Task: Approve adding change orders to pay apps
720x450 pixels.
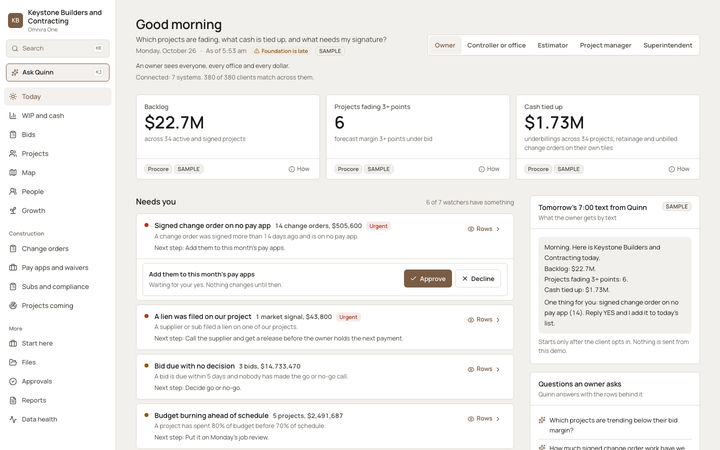Action: (428, 279)
